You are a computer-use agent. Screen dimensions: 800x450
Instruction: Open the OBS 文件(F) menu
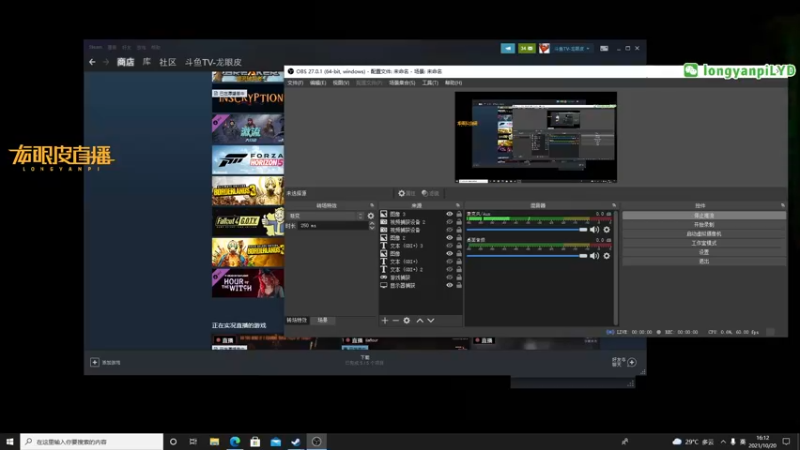[295, 83]
